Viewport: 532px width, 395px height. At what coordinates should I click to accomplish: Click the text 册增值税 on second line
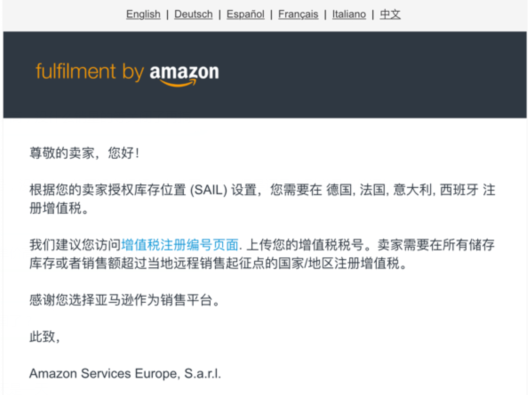coord(55,208)
